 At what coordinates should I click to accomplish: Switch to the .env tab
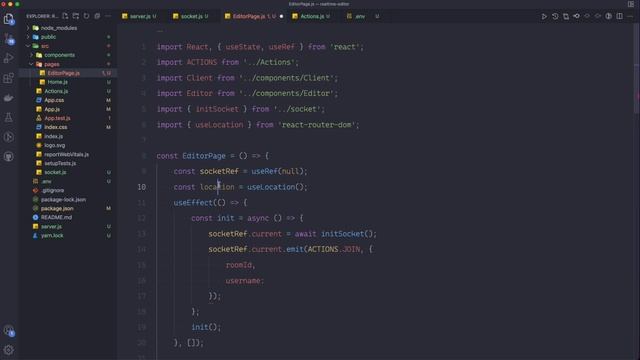[x=359, y=16]
